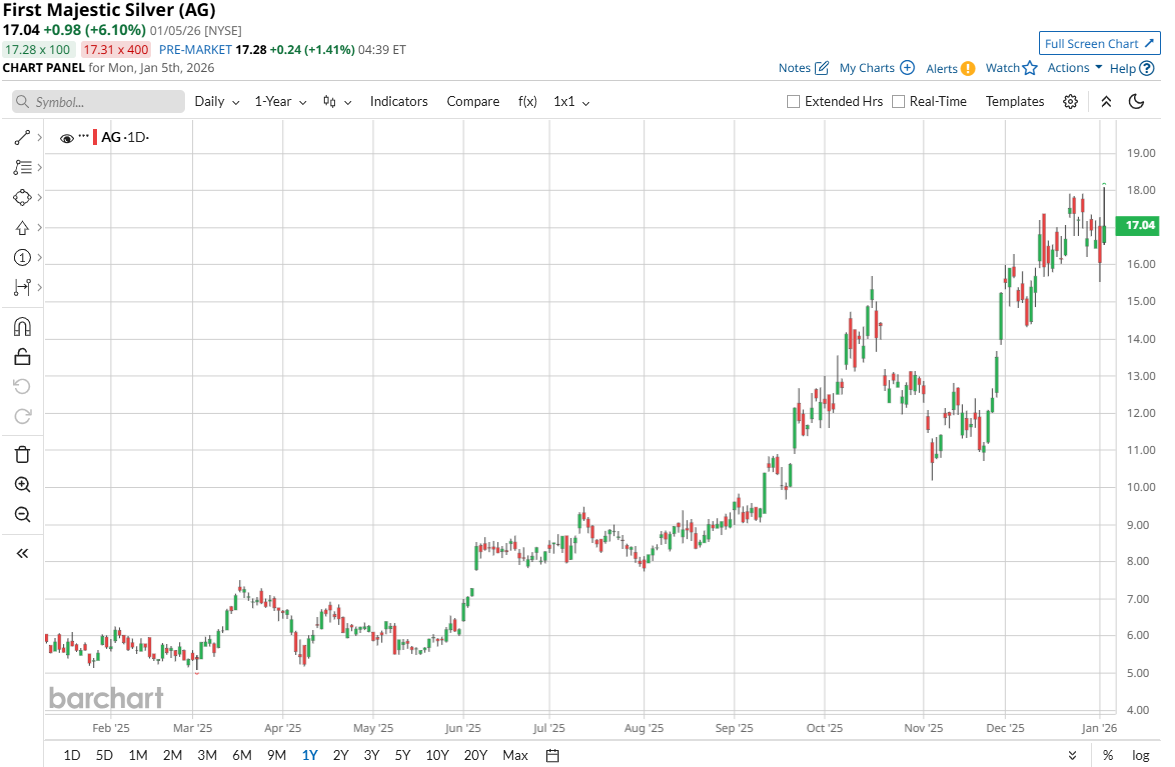Screen dimensions: 1175x767
Task: Click the Symbol search input field
Action: point(99,102)
